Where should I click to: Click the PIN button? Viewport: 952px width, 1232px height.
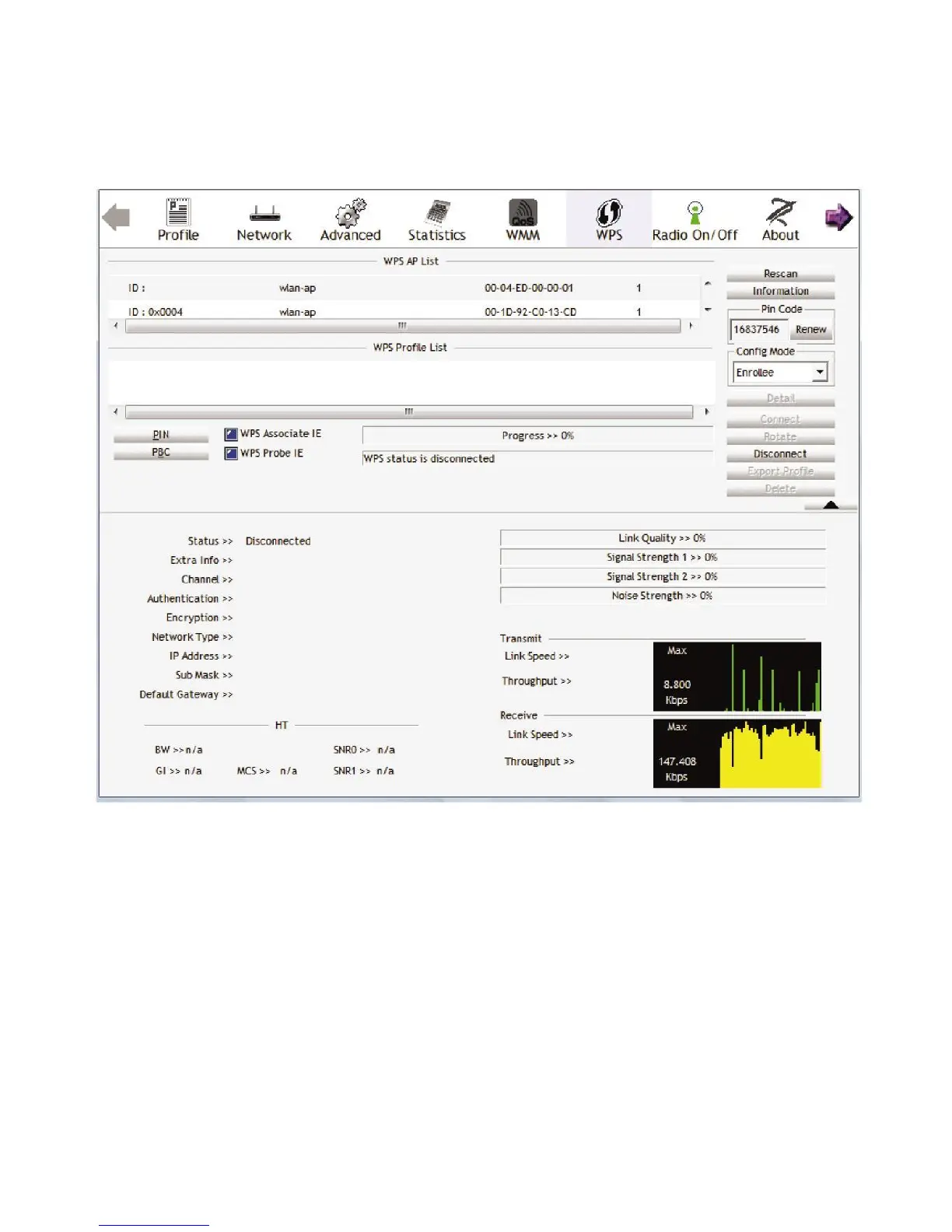pos(161,435)
